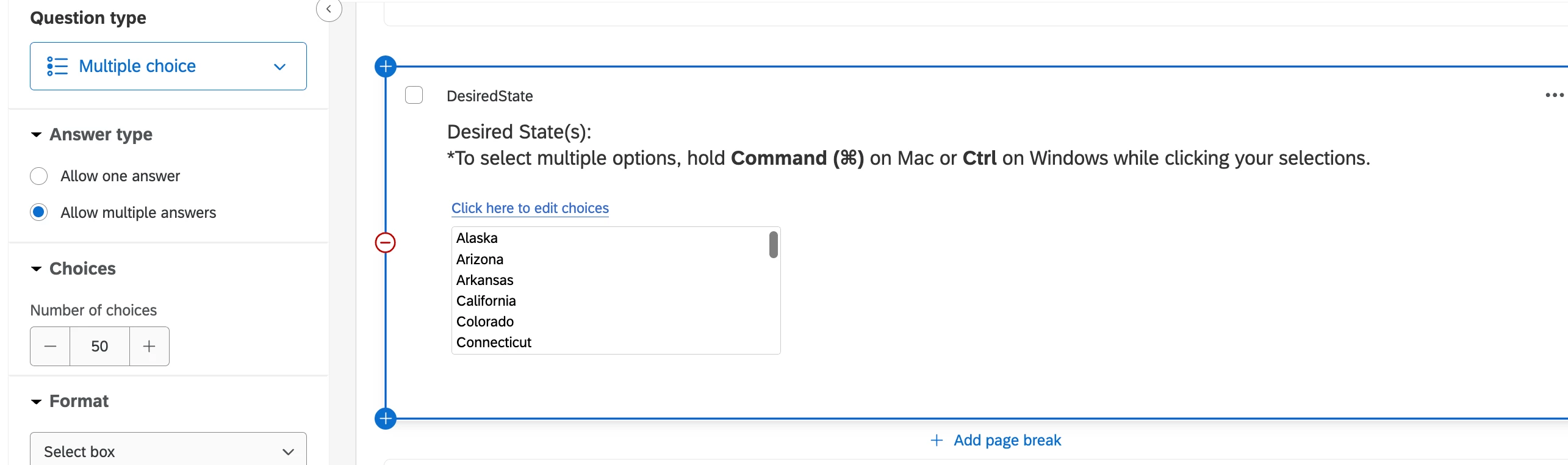Click Add page break
Screen dimensions: 1568x465
(x=996, y=440)
